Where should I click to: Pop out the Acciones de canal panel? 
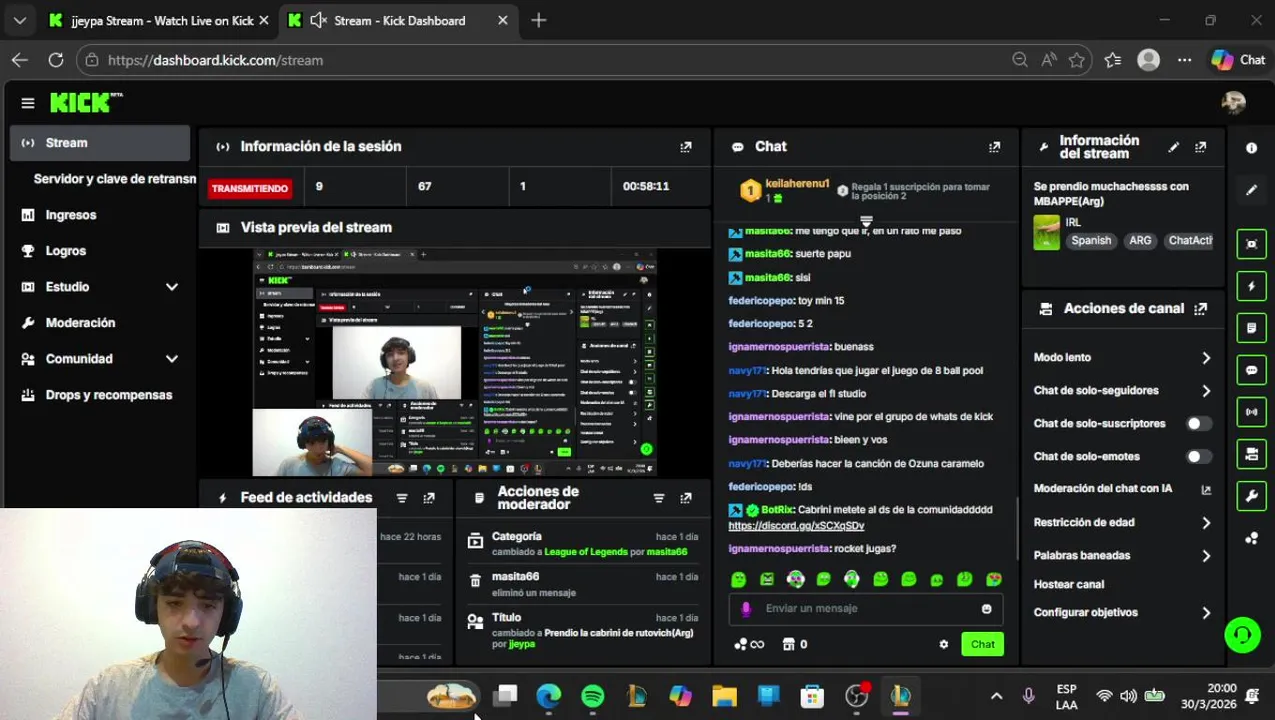[x=1201, y=309]
